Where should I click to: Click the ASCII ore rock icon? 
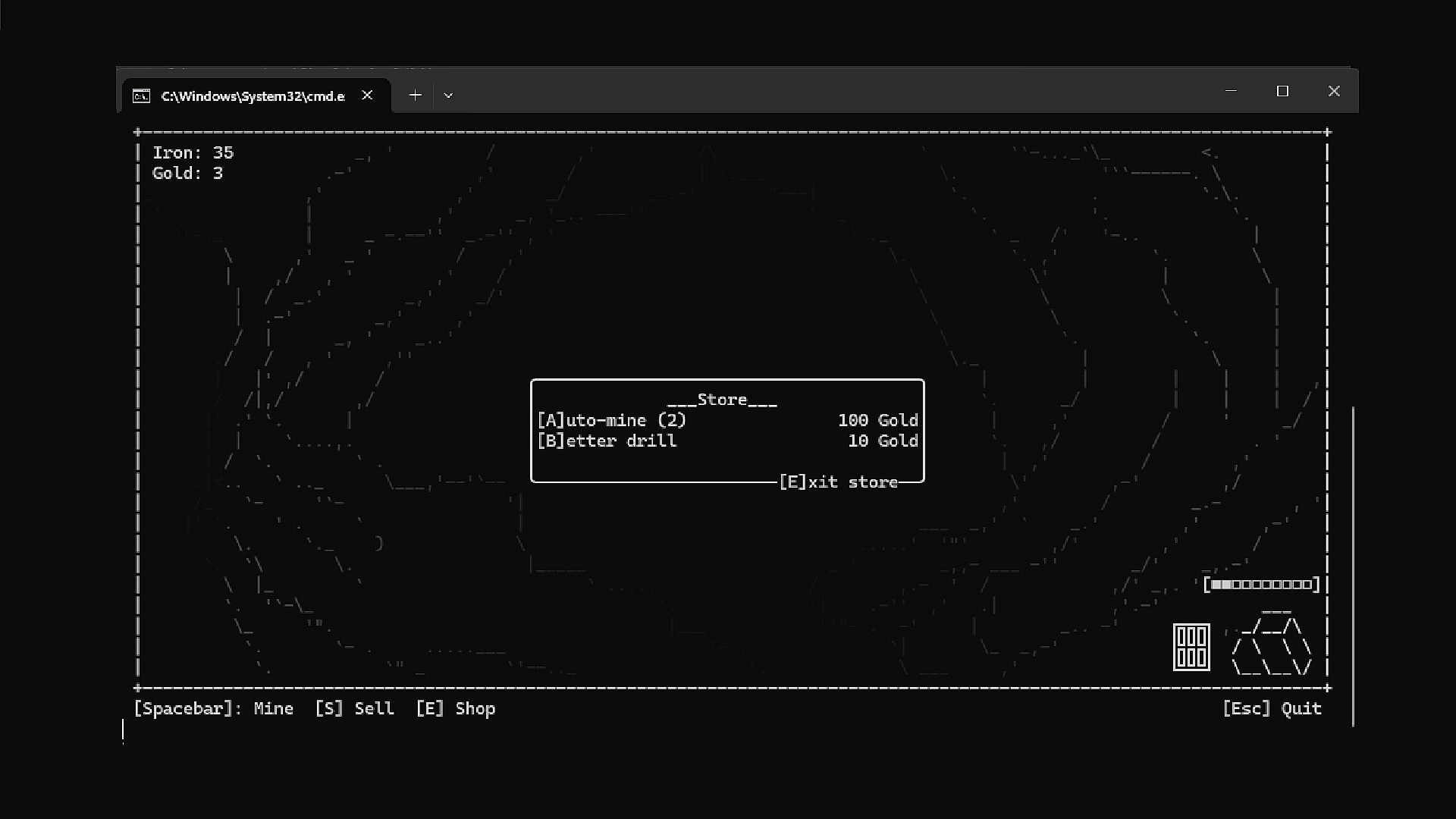tap(1272, 645)
